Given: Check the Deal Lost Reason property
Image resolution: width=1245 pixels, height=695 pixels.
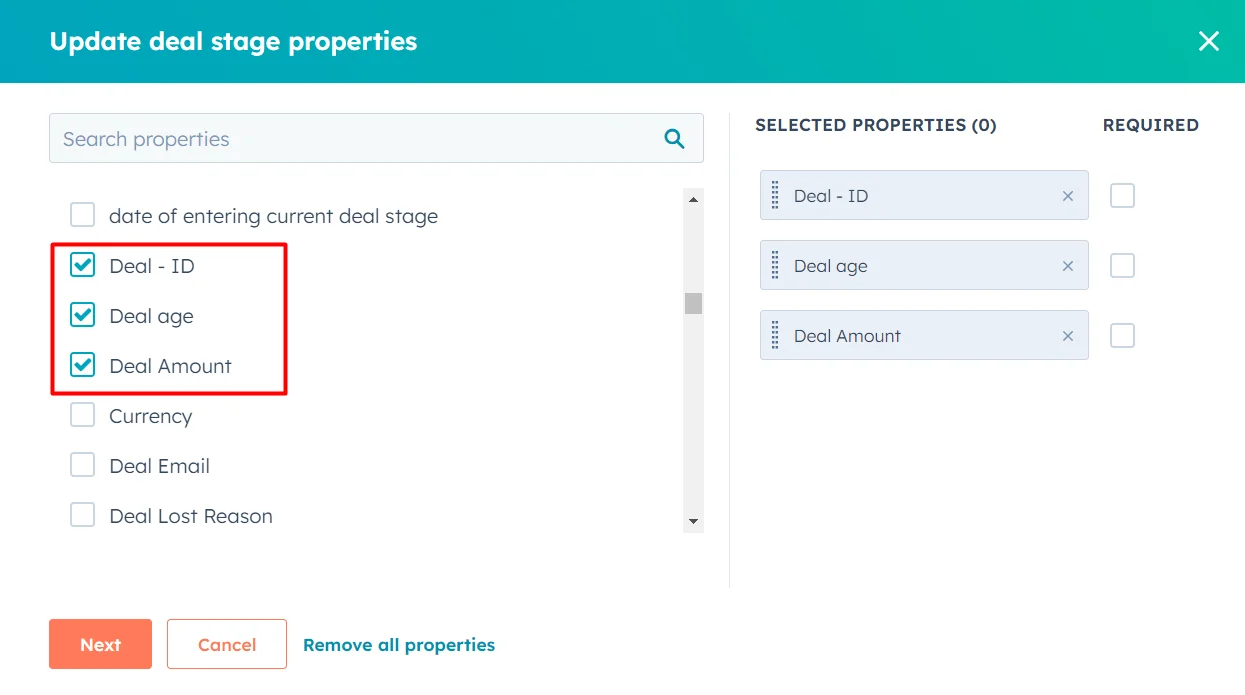Looking at the screenshot, I should pyautogui.click(x=82, y=515).
